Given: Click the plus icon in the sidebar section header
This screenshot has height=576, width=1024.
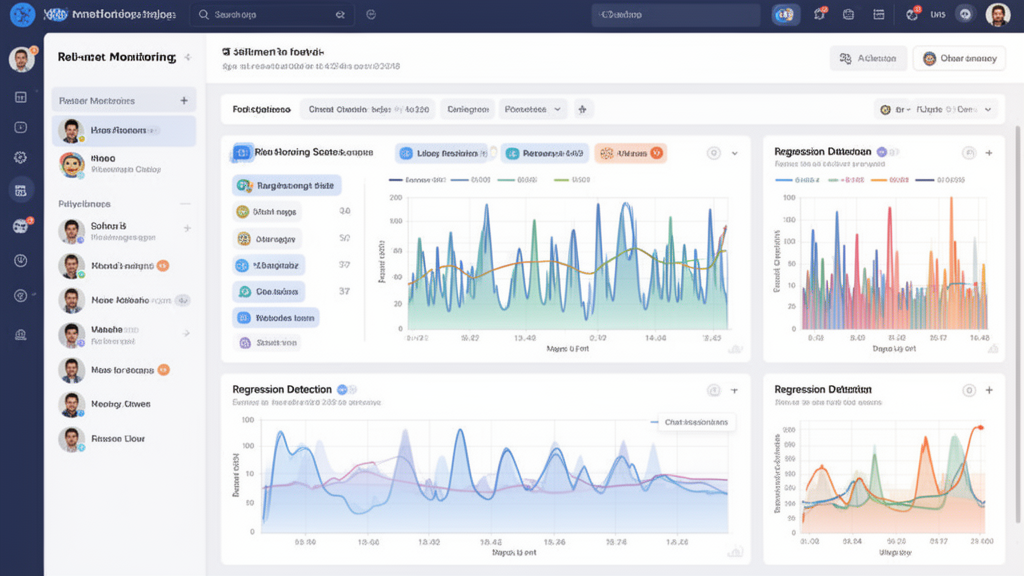Looking at the screenshot, I should (184, 100).
